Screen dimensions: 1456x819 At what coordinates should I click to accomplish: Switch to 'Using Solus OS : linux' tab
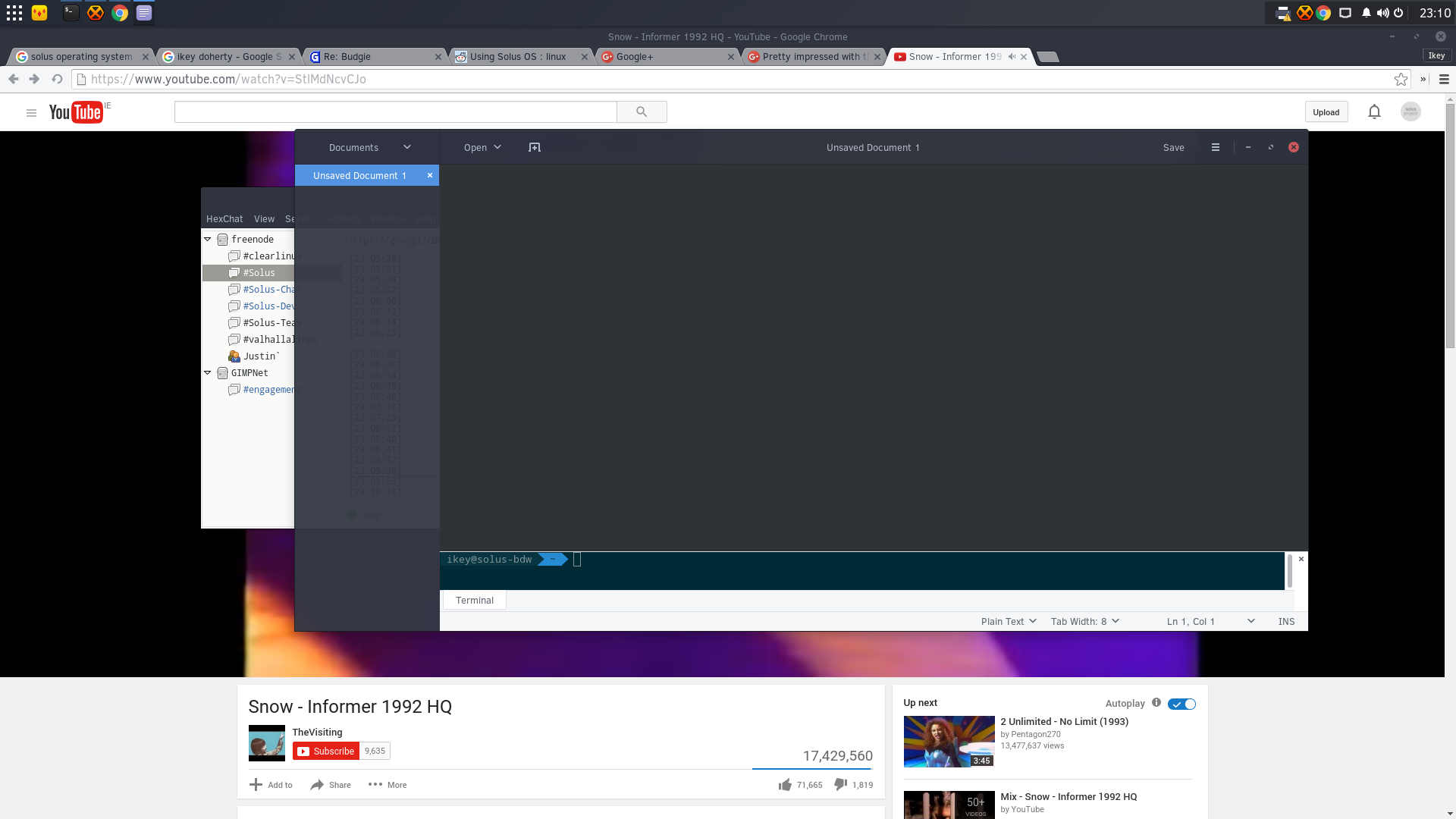tap(520, 57)
